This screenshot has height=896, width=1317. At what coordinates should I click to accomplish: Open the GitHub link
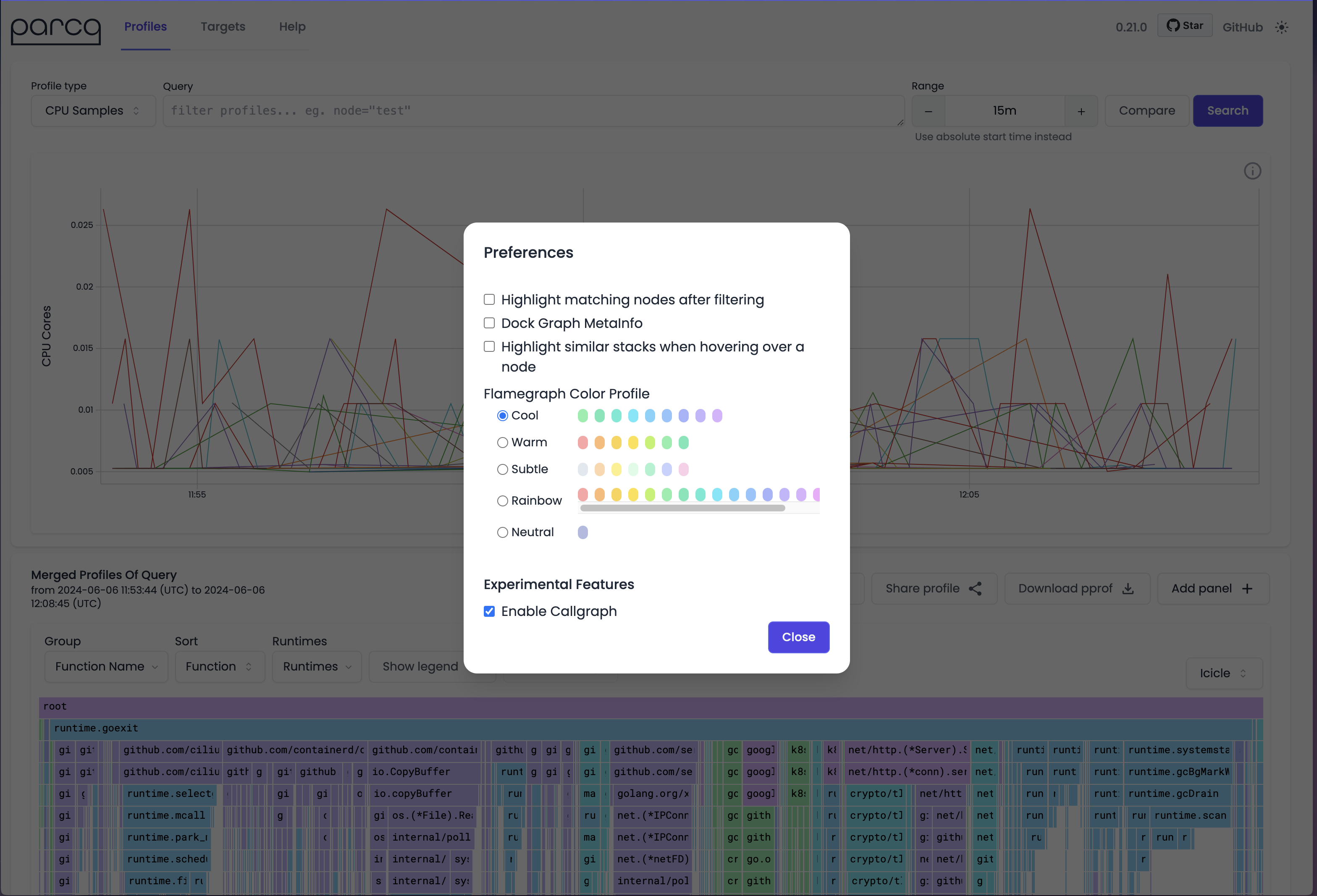point(1242,27)
